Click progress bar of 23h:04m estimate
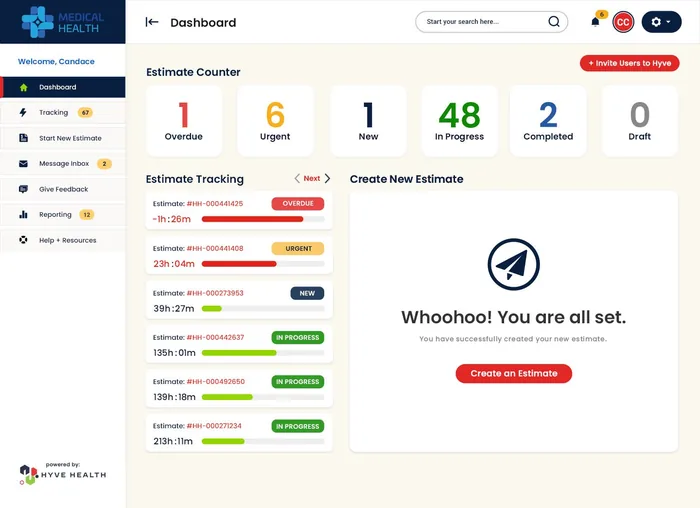 click(x=263, y=264)
